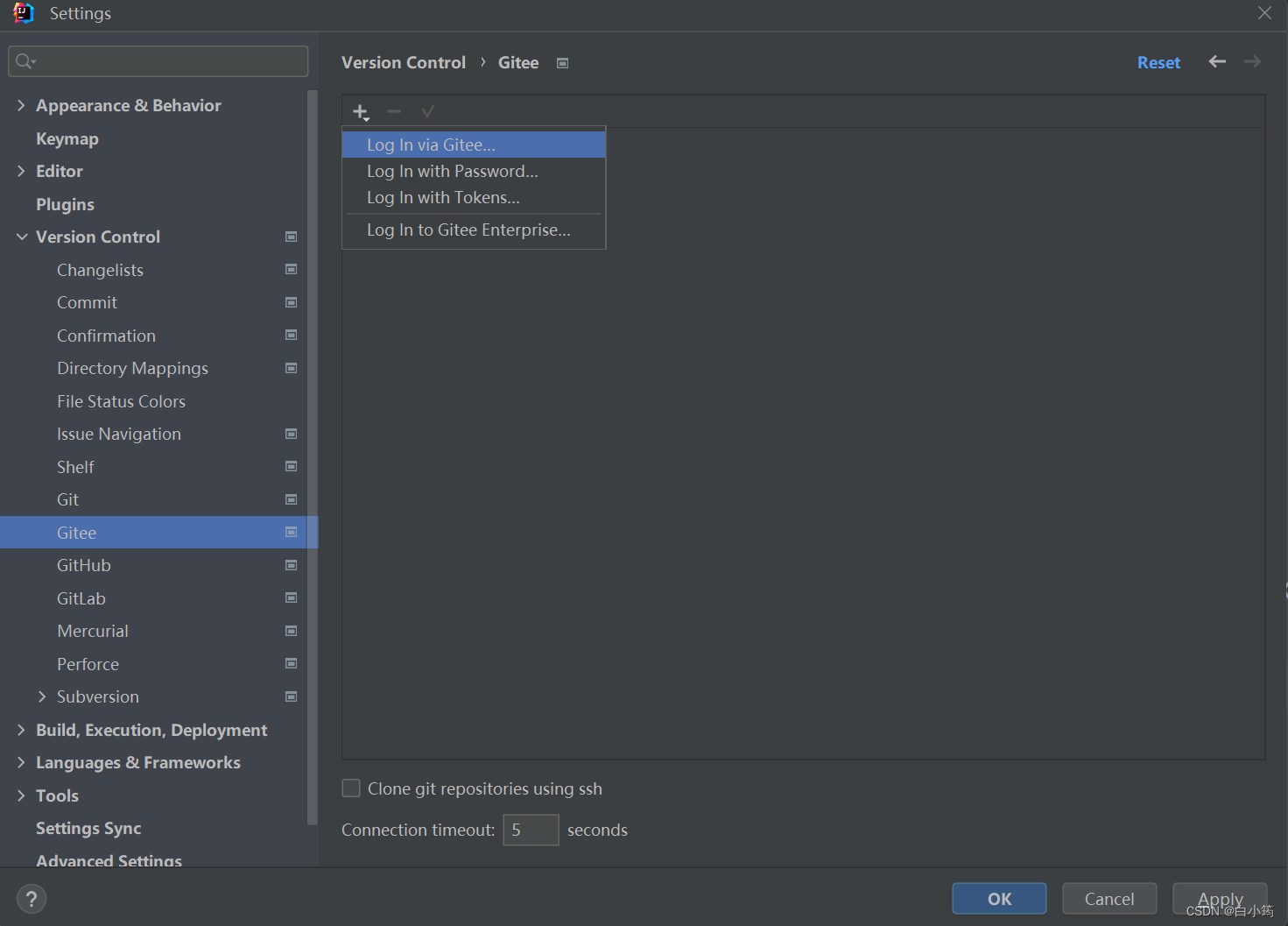Choose Log In via Gitee option
The height and width of the screenshot is (926, 1288).
(x=474, y=145)
